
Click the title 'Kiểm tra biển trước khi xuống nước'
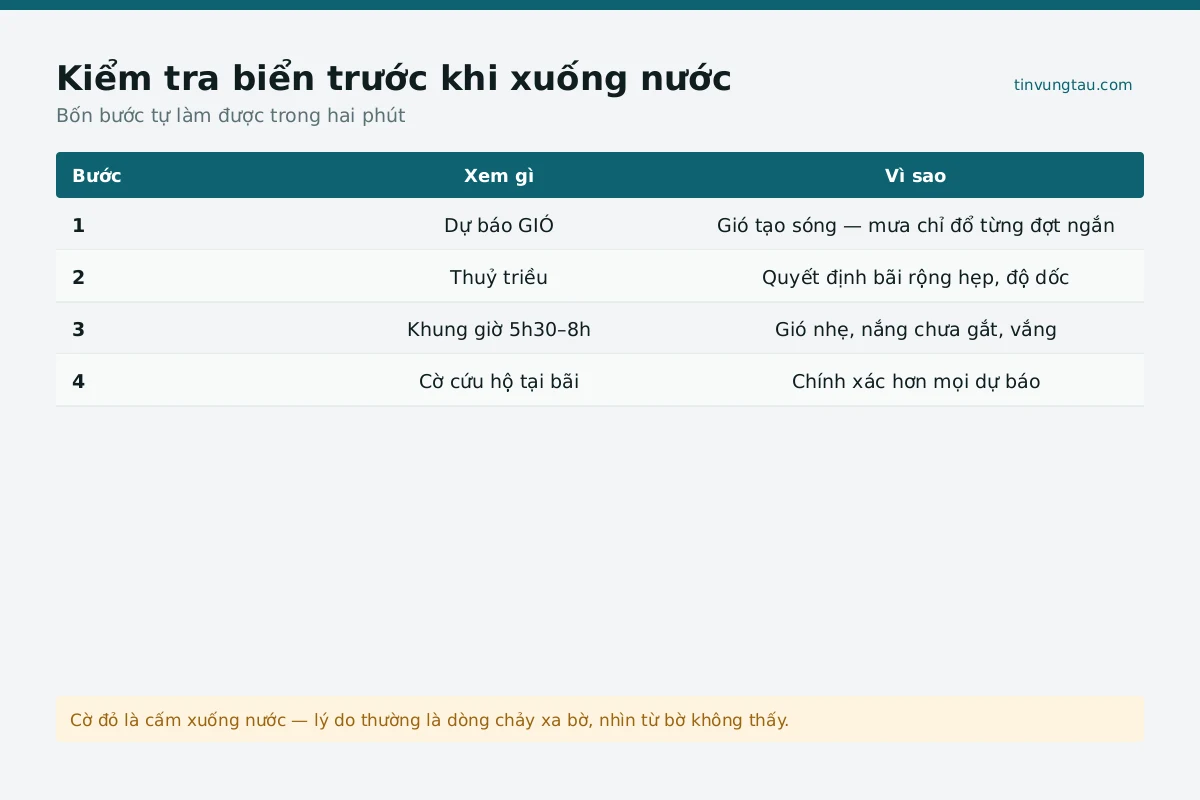(x=394, y=78)
